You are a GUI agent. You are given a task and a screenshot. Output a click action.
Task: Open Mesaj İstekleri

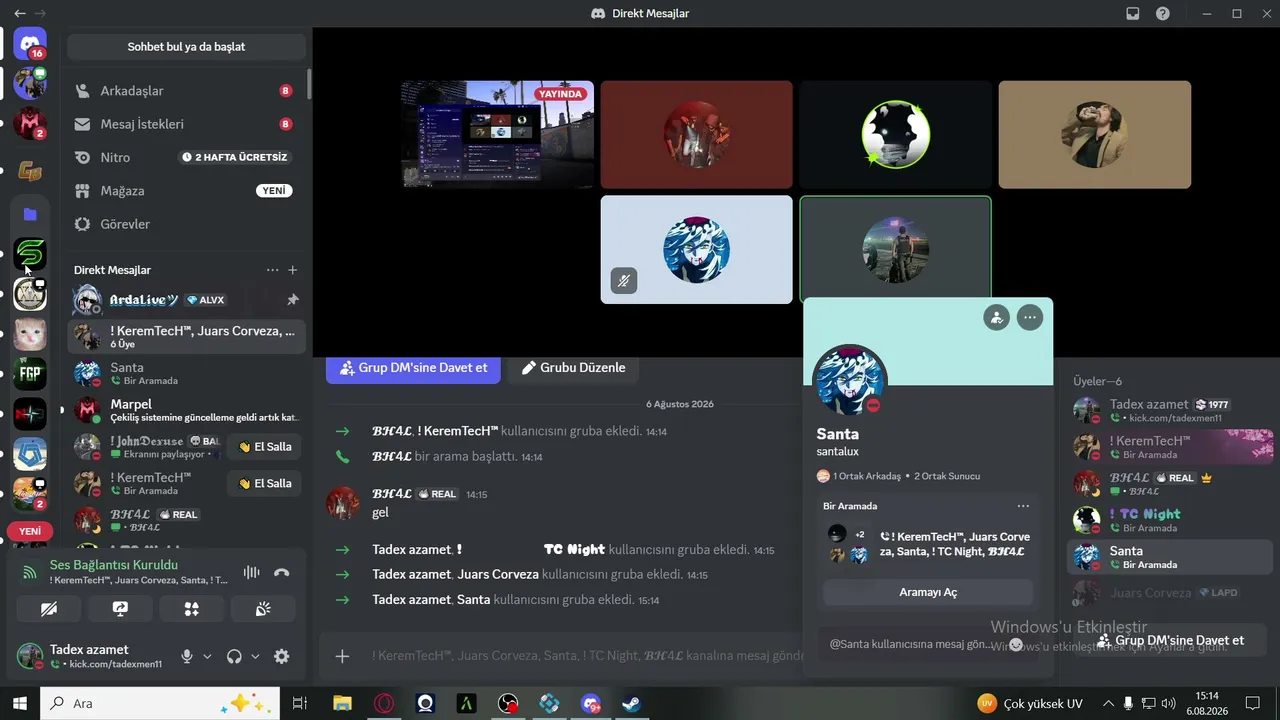tap(186, 124)
